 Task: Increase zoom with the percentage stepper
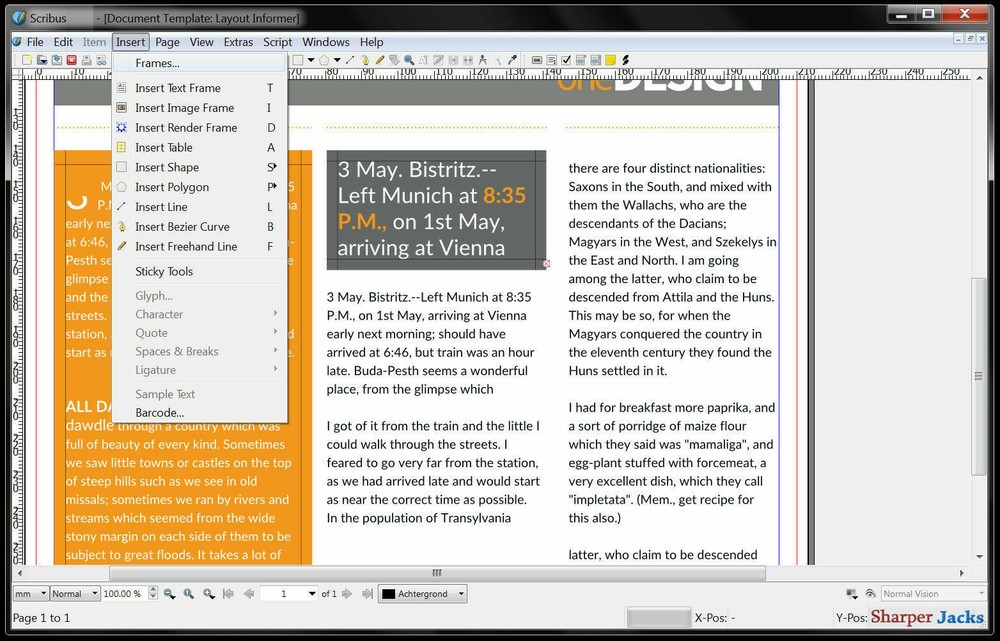pos(152,590)
